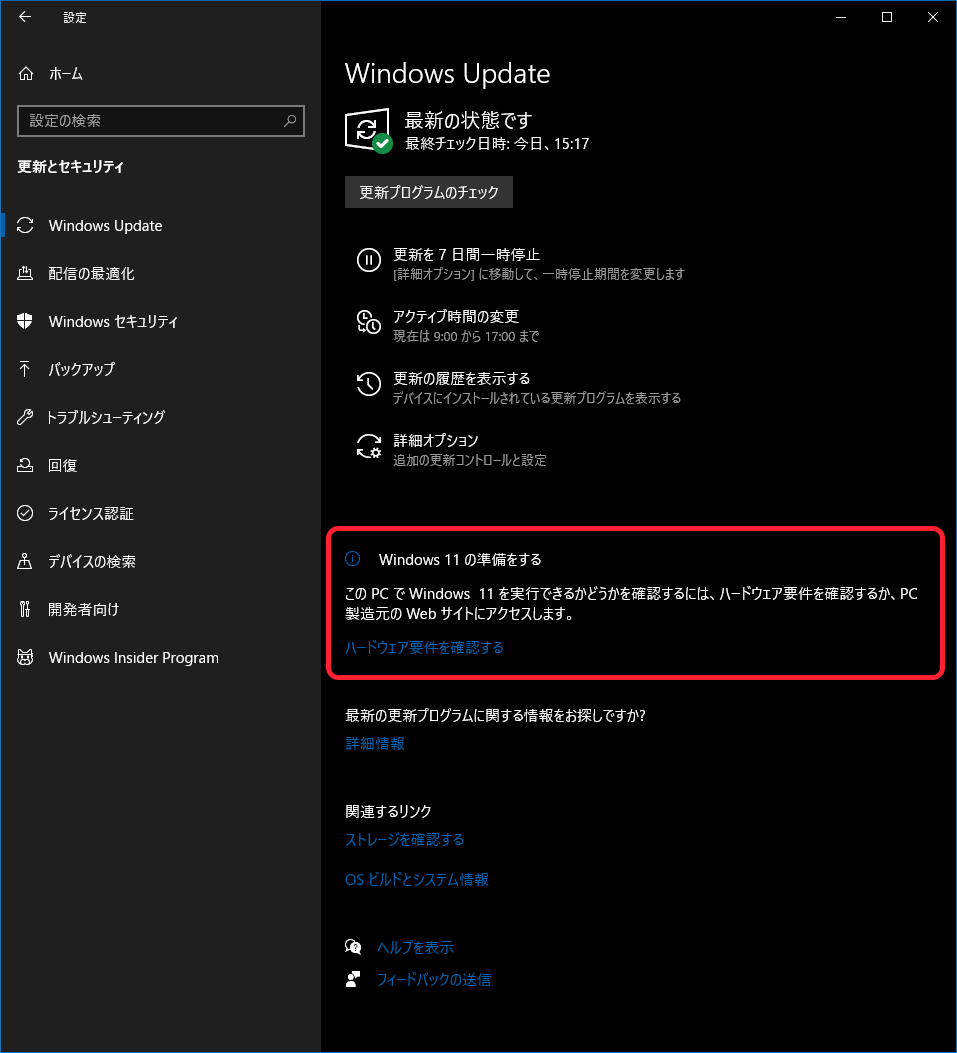Open the ストレージを確認する link
The width and height of the screenshot is (957, 1053).
[404, 839]
